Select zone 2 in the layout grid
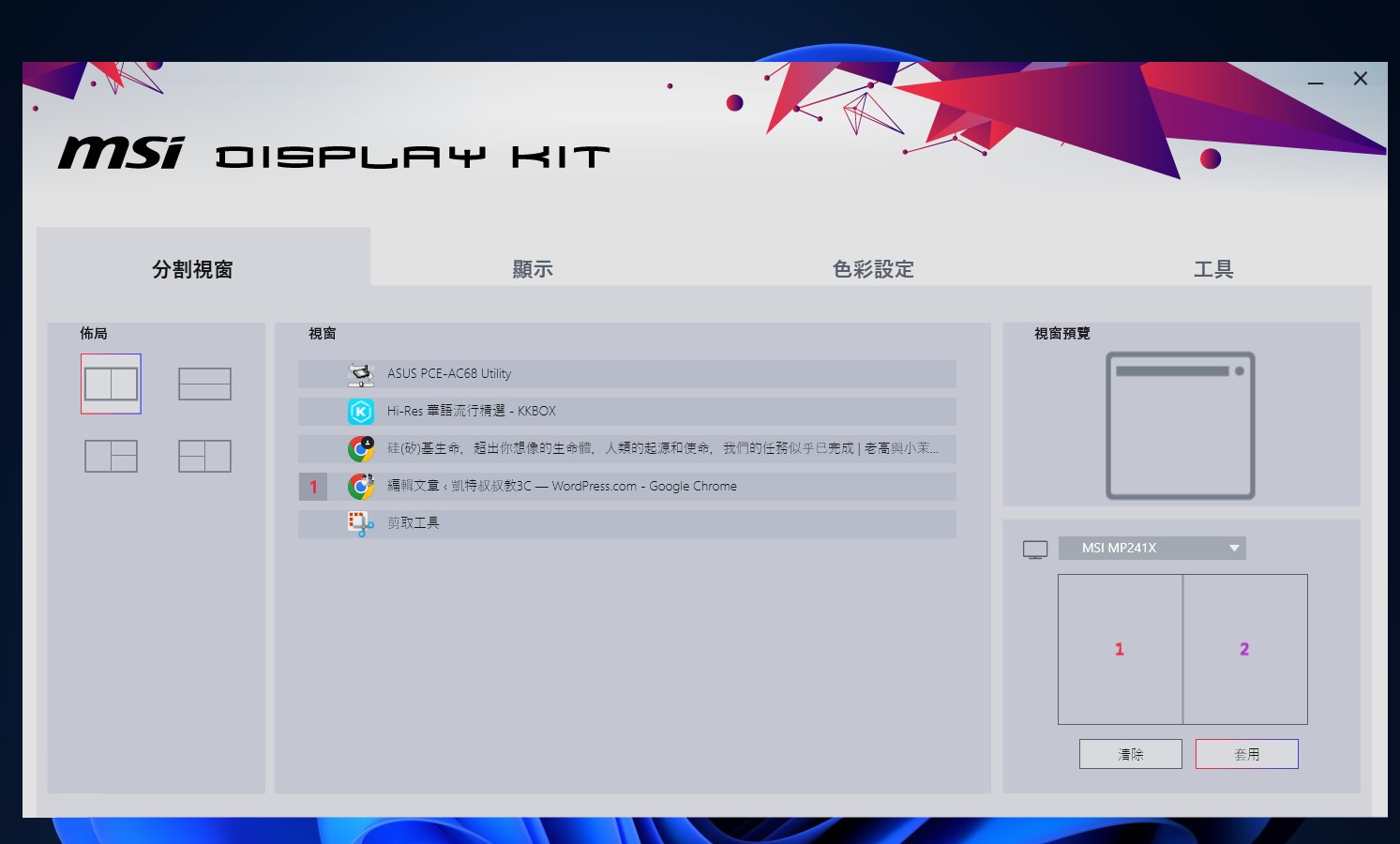The height and width of the screenshot is (844, 1400). (x=1245, y=649)
